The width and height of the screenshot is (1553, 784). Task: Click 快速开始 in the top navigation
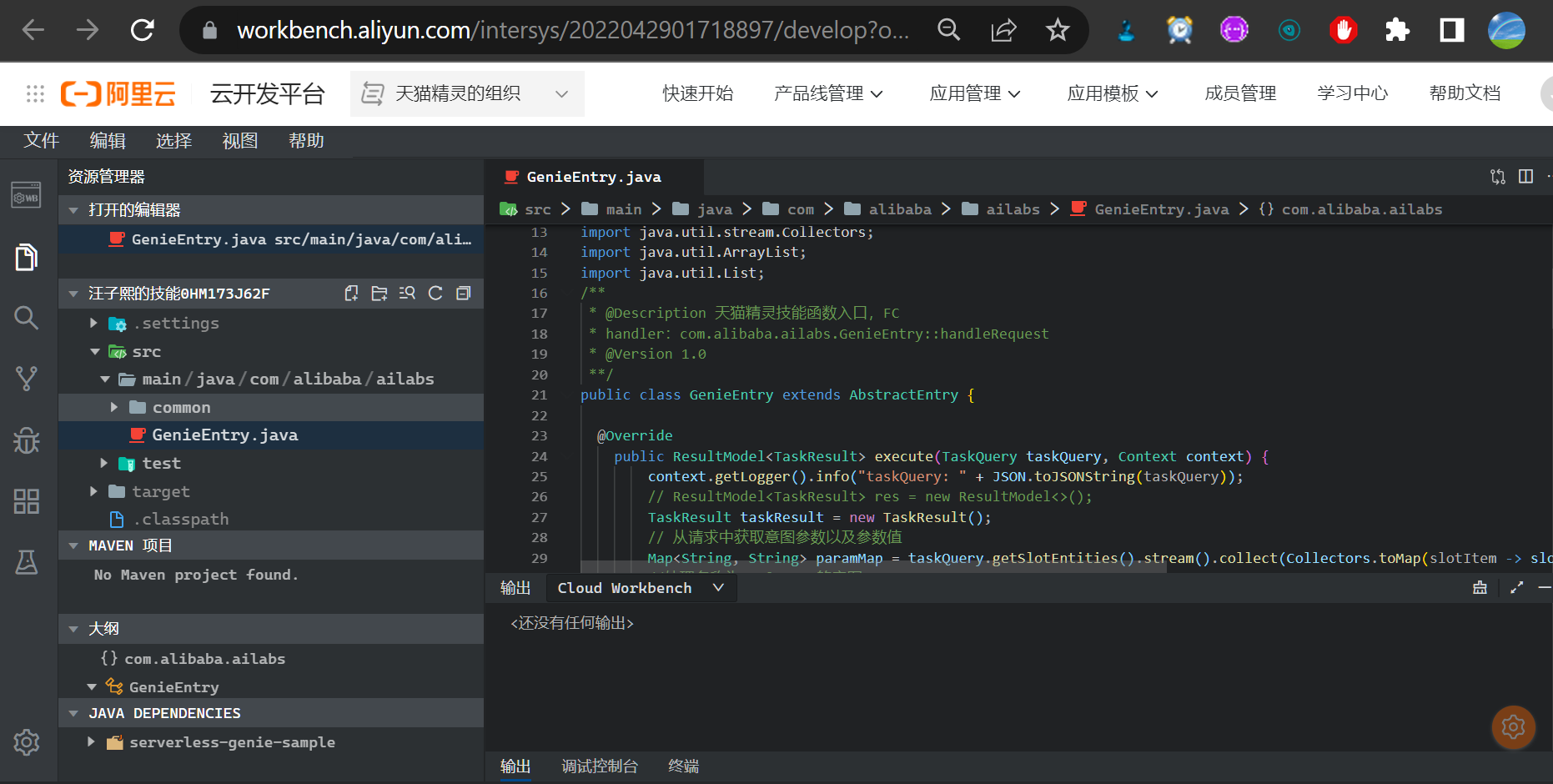[697, 93]
